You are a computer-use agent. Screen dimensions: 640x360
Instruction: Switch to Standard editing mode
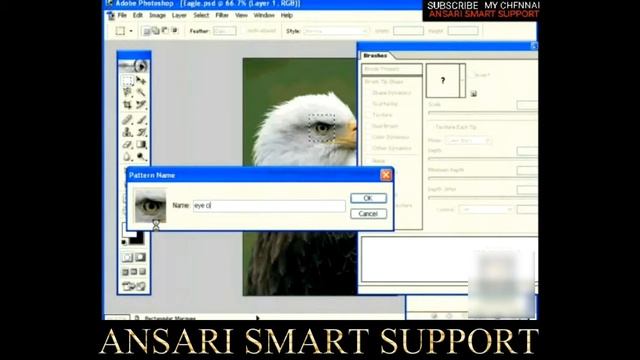click(x=127, y=257)
